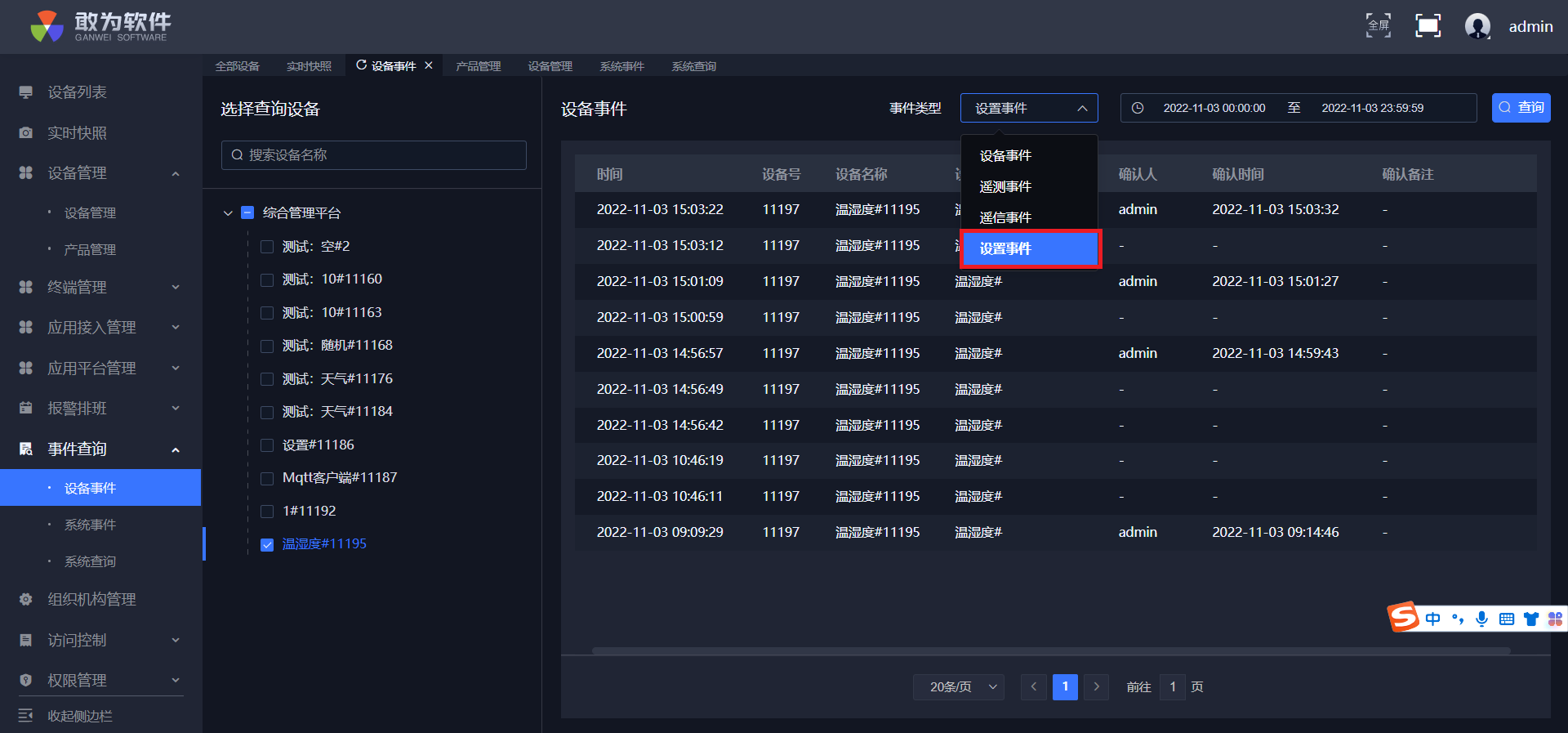Check the 测试: 天气#11176 checkbox

click(x=267, y=379)
